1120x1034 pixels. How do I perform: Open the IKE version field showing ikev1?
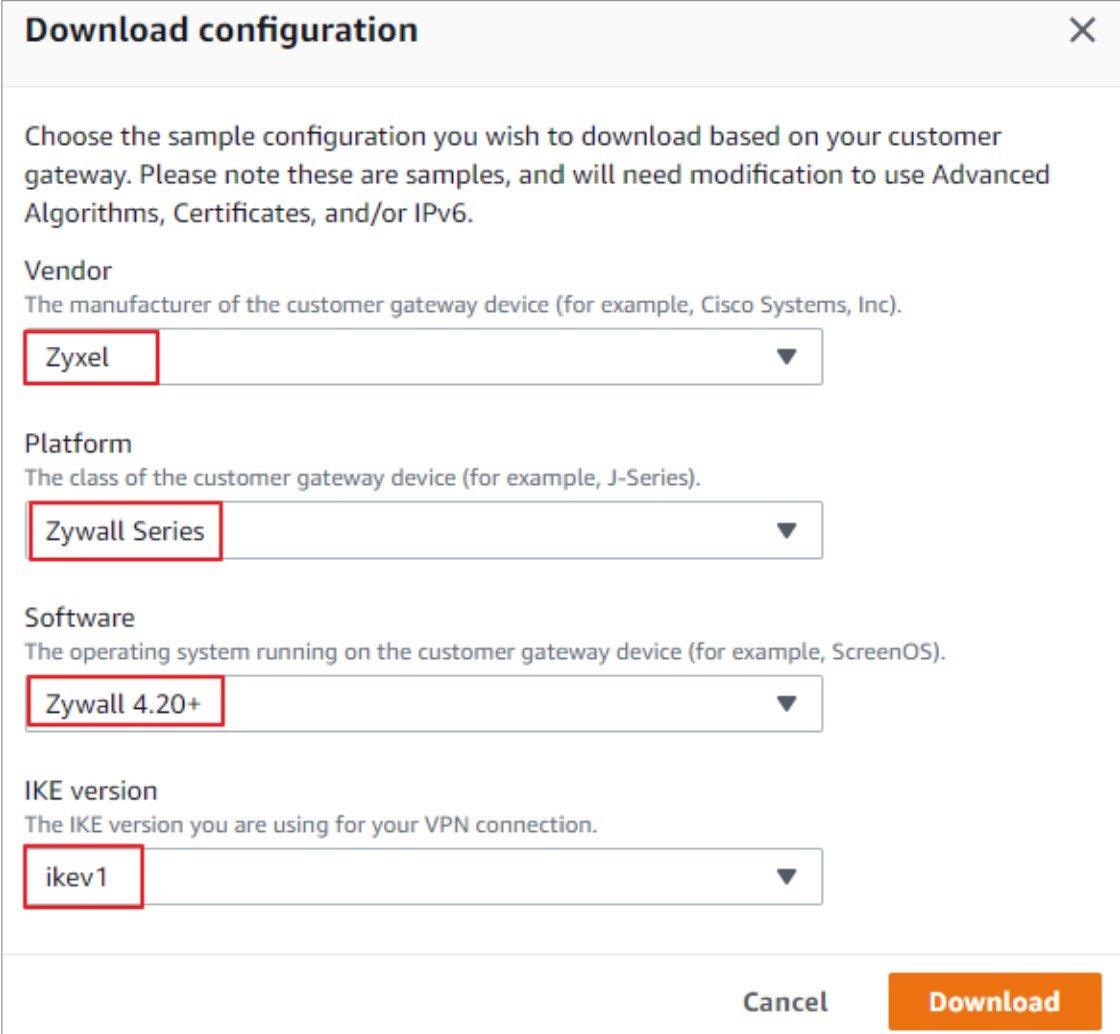point(424,877)
